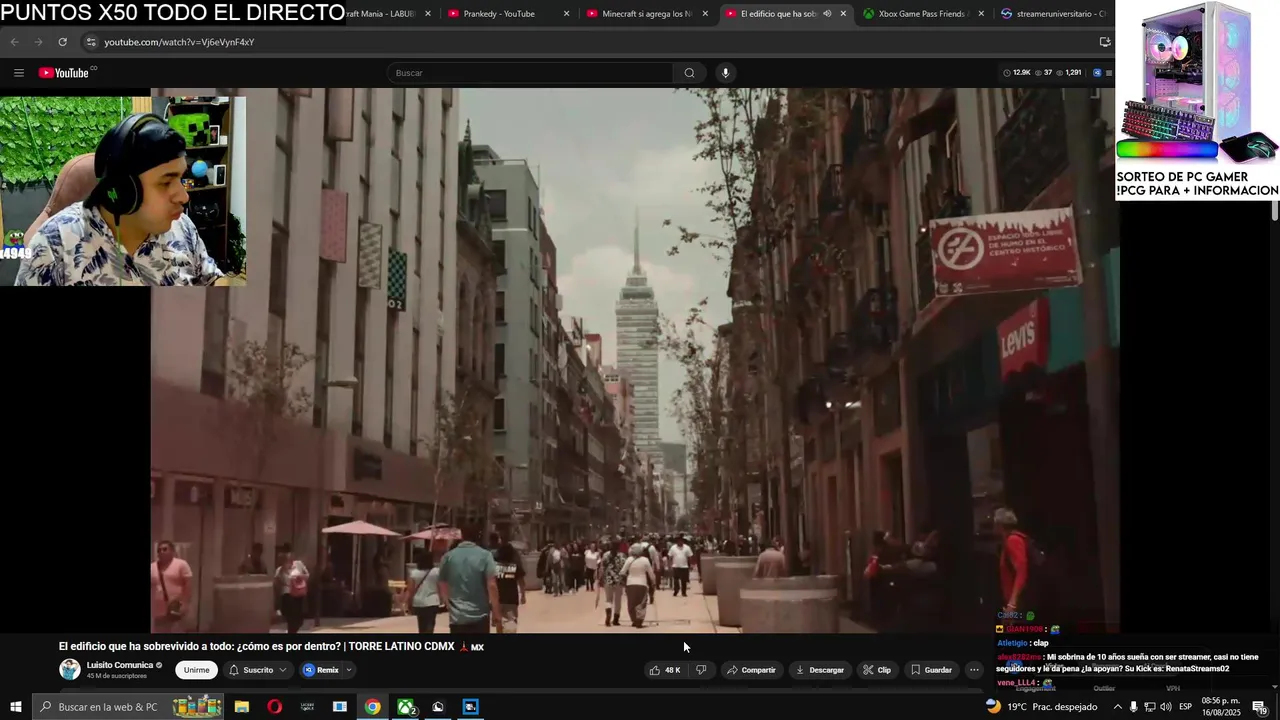The height and width of the screenshot is (720, 1280).
Task: Open the three-dot more actions menu
Action: pyautogui.click(x=974, y=670)
